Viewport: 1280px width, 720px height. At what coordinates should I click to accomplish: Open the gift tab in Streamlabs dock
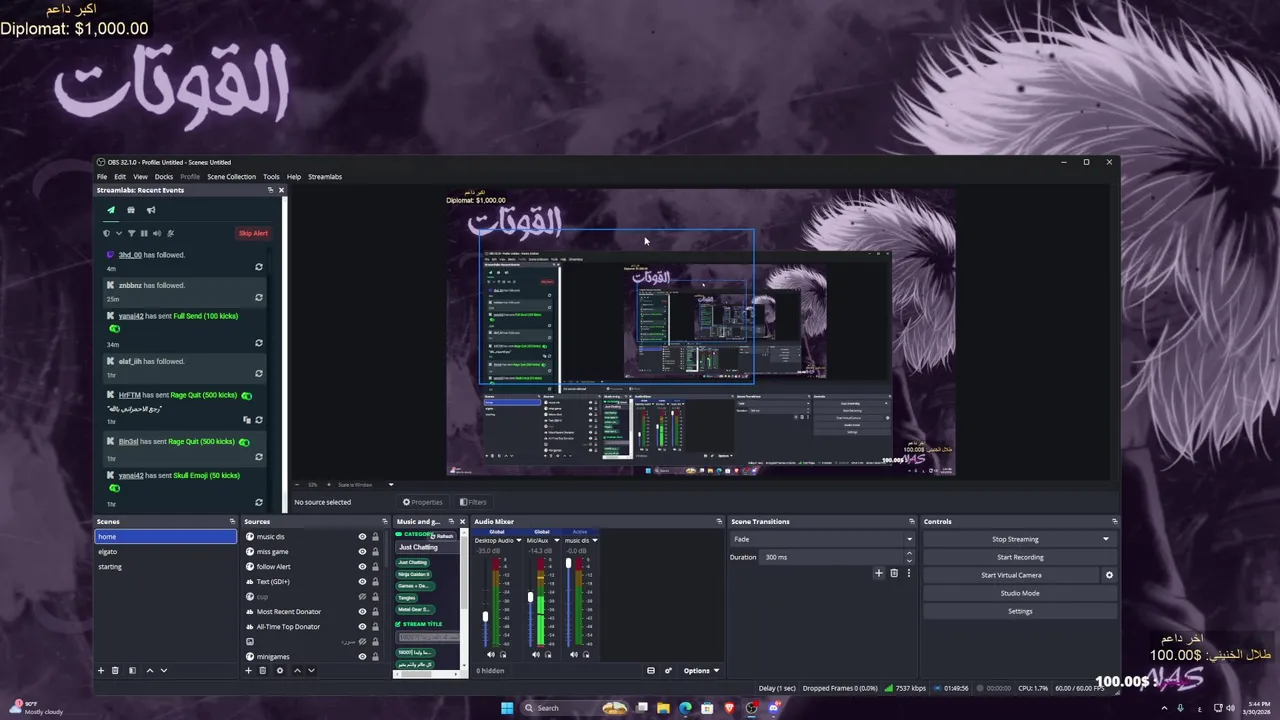pos(131,210)
